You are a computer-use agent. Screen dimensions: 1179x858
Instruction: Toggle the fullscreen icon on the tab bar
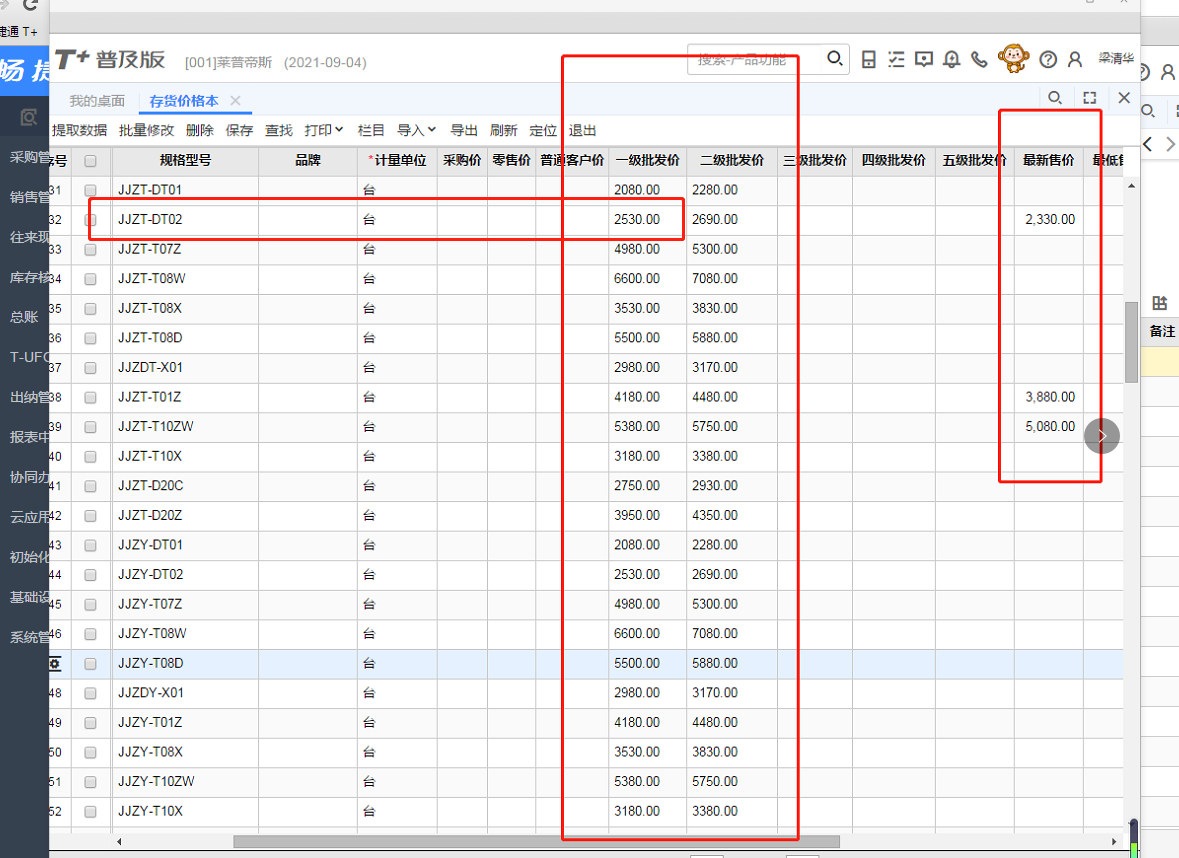click(1090, 98)
